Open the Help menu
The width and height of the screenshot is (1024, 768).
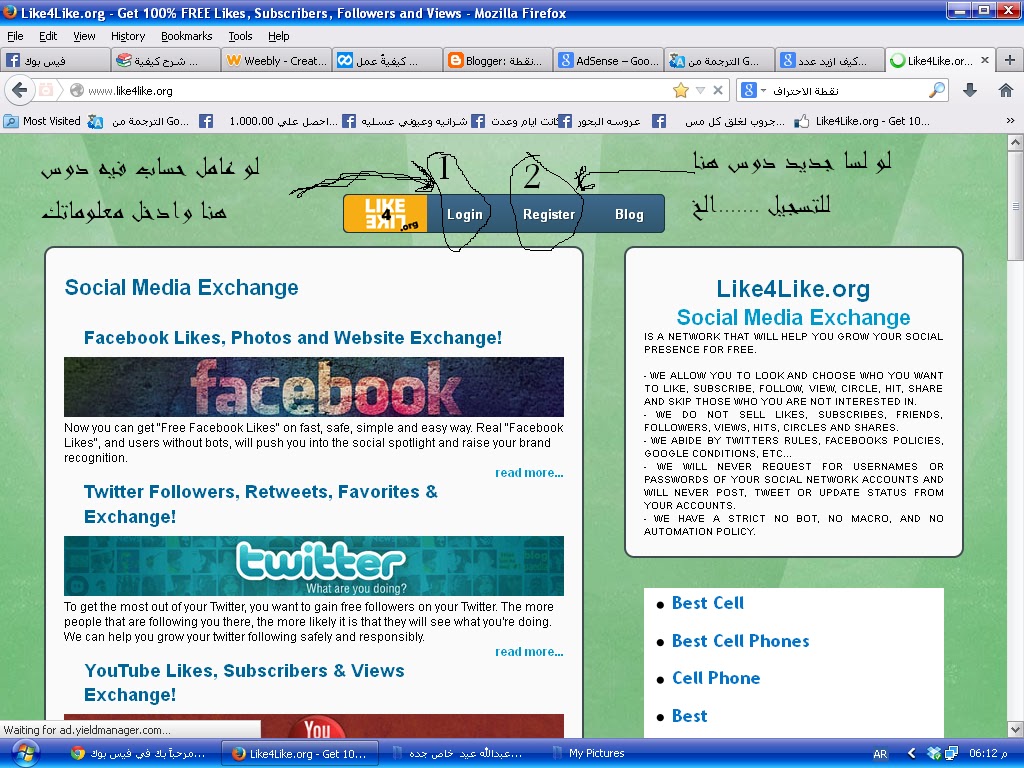(279, 36)
